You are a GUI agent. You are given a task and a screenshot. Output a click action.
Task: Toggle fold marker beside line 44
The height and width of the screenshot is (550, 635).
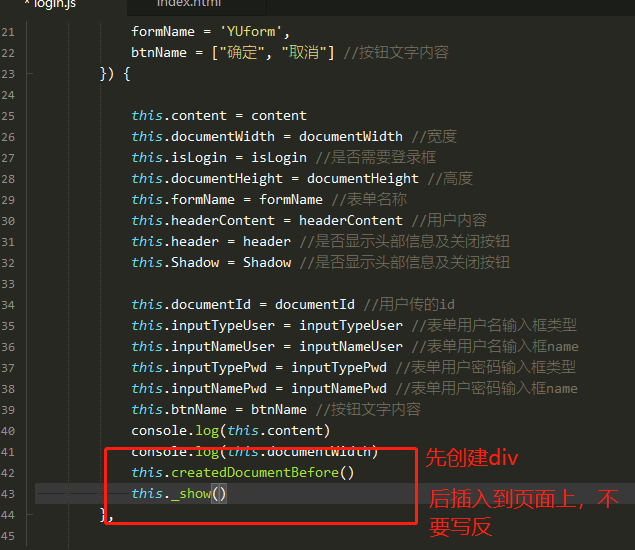tap(29, 515)
